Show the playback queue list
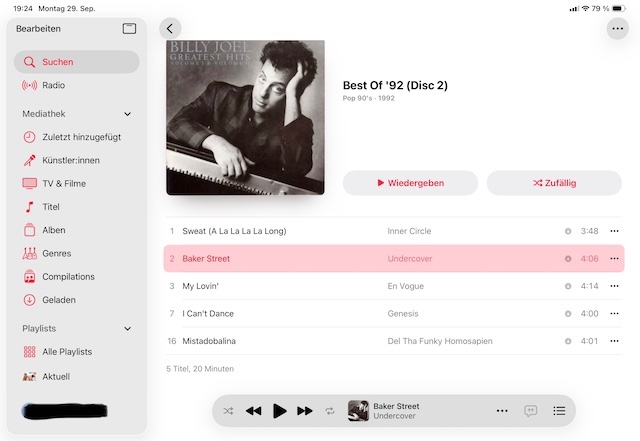Viewport: 640px width, 441px height. pos(559,411)
